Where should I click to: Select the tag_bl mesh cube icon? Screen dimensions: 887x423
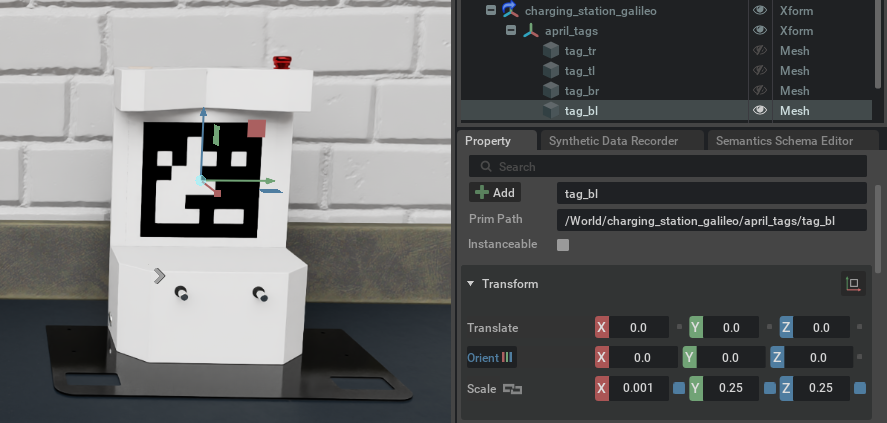click(551, 111)
